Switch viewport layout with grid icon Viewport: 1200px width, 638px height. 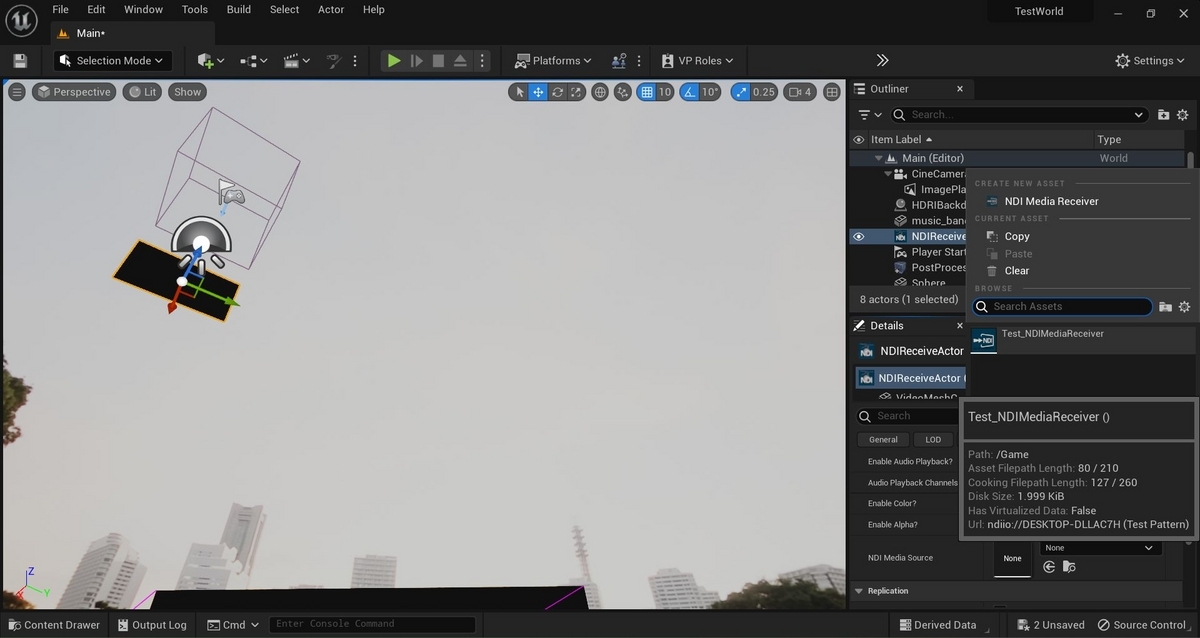point(830,92)
